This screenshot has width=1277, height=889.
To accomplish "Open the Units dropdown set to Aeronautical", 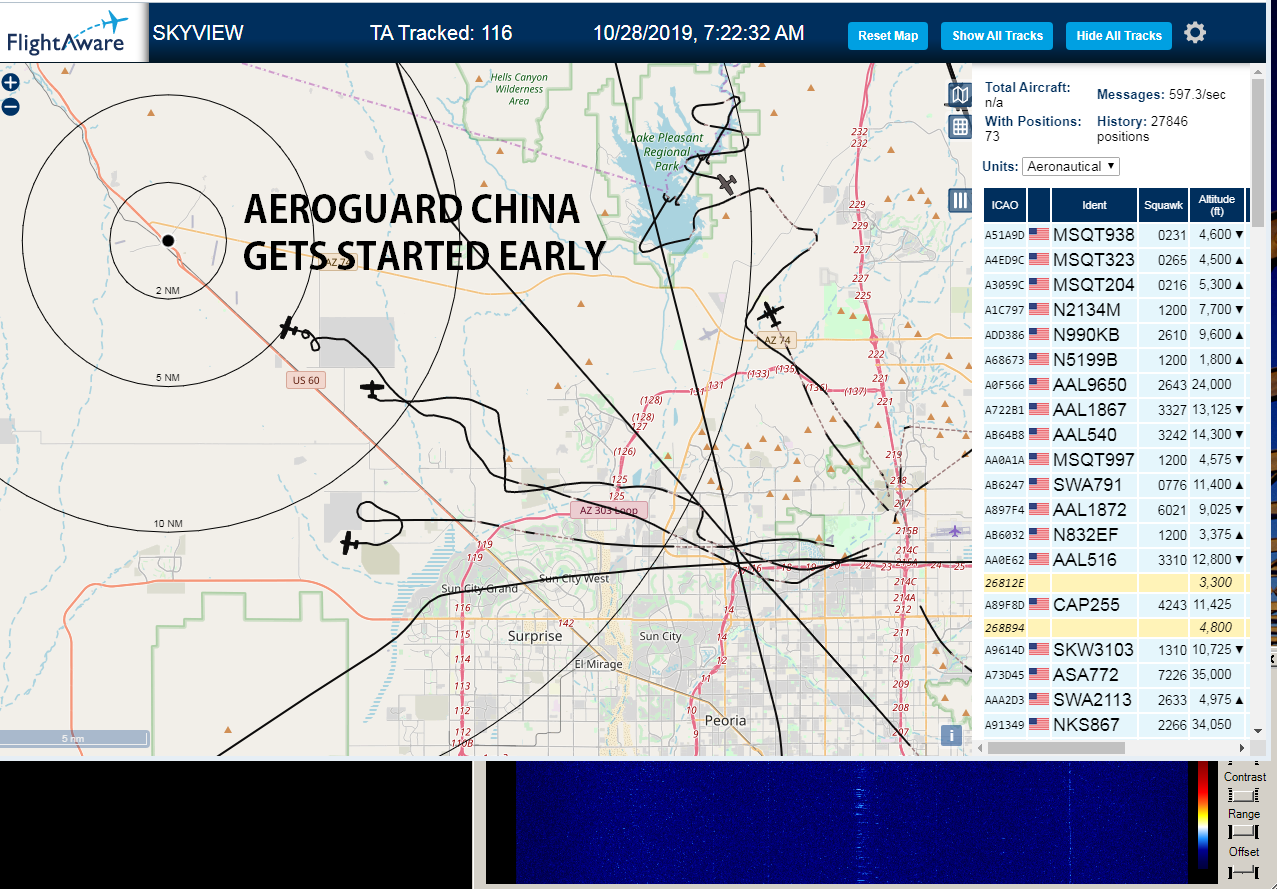I will 1071,166.
